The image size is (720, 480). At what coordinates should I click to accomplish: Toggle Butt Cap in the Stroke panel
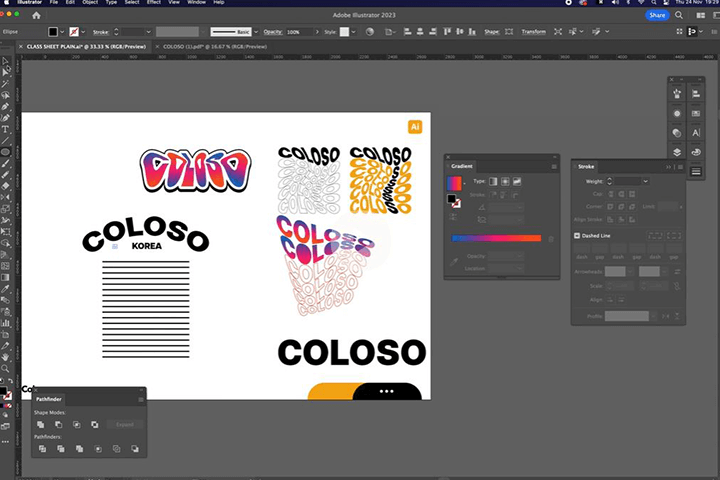pos(610,194)
